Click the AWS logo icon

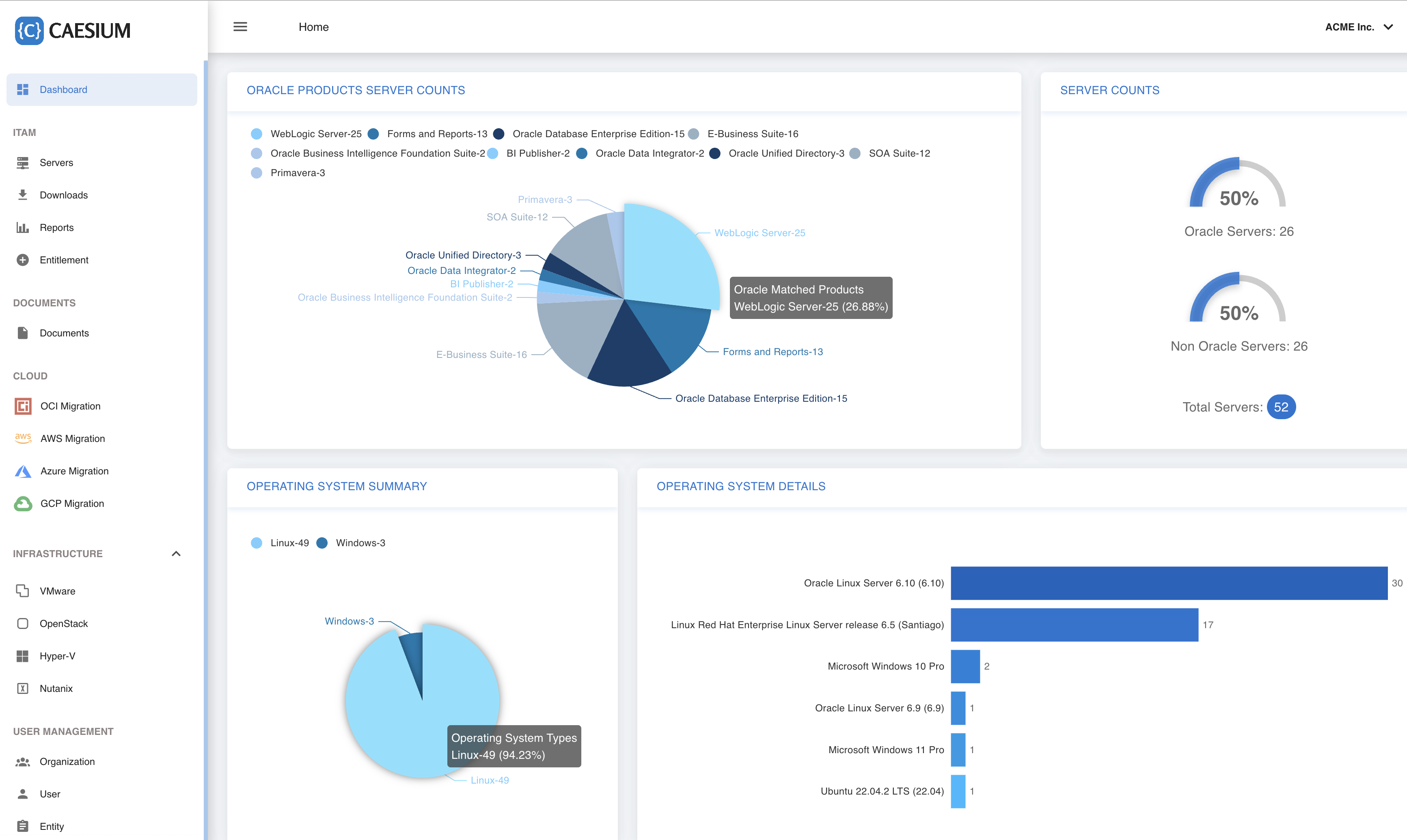point(23,438)
